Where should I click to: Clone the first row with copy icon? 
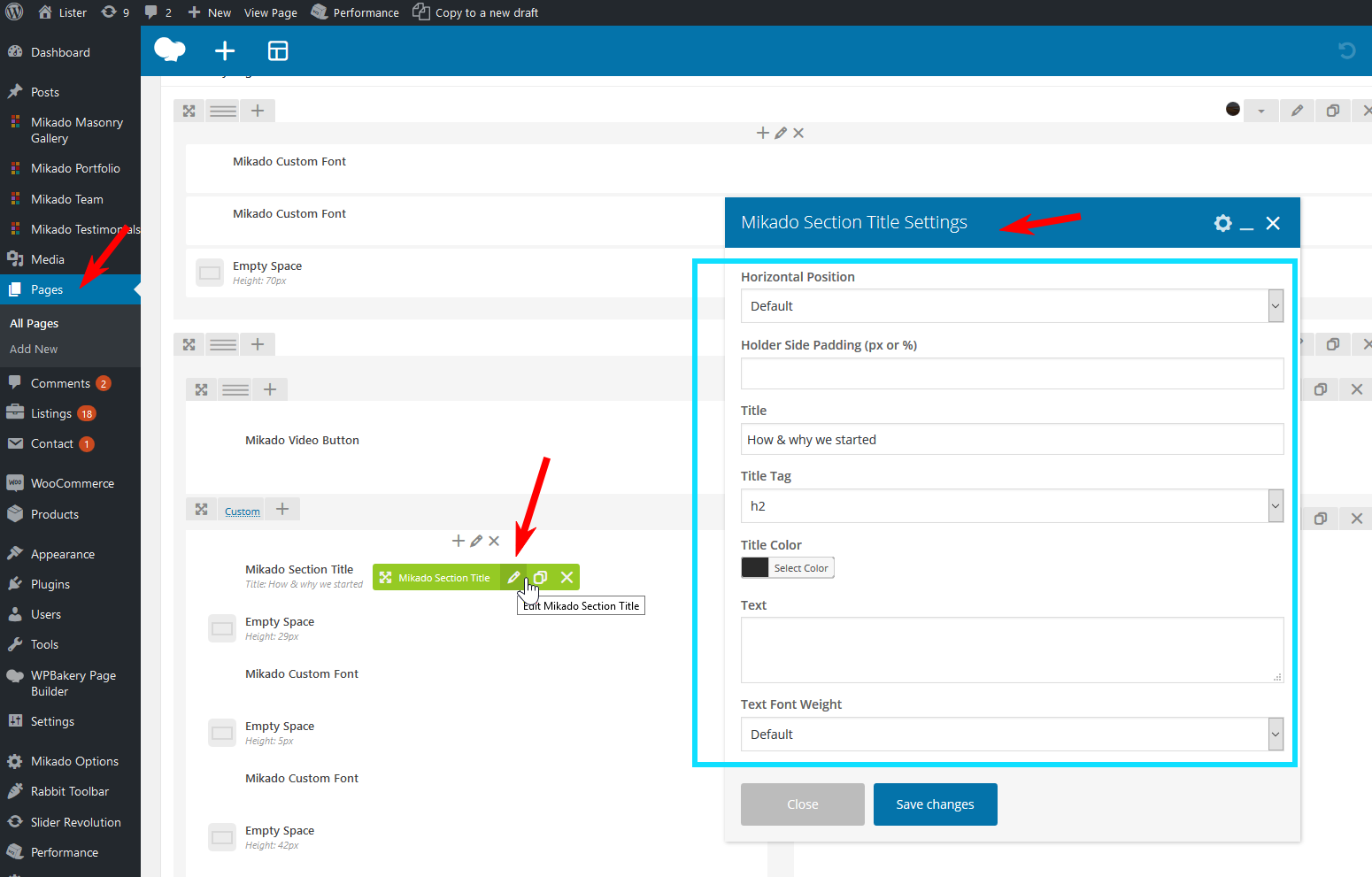click(x=1333, y=111)
